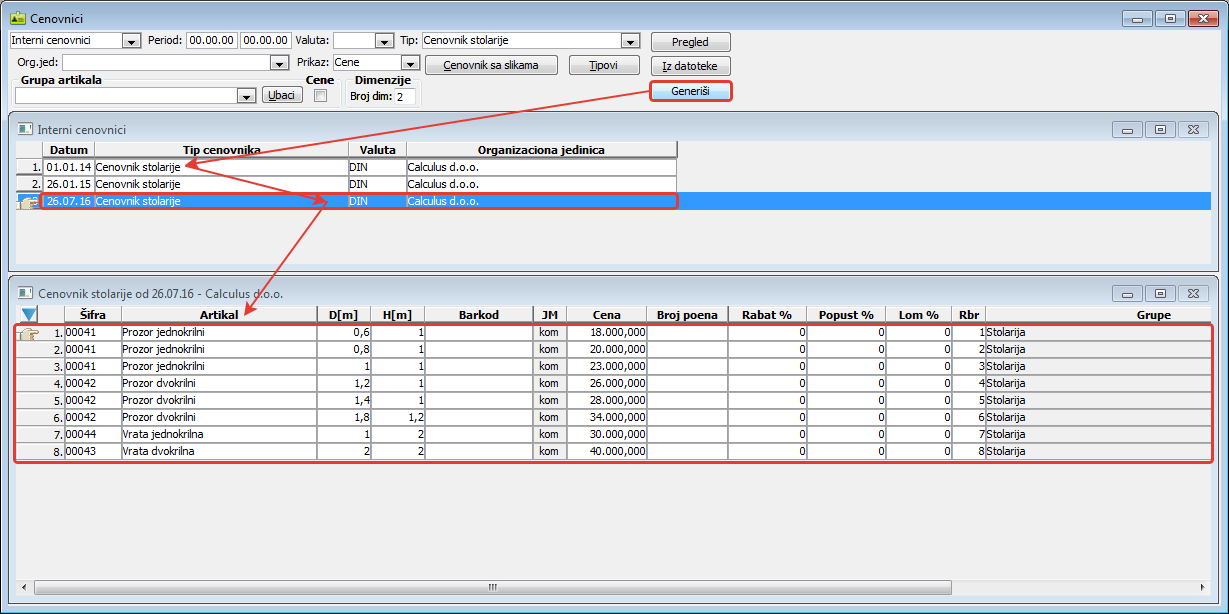Click the Cena column header
This screenshot has height=614, width=1229.
pyautogui.click(x=606, y=315)
